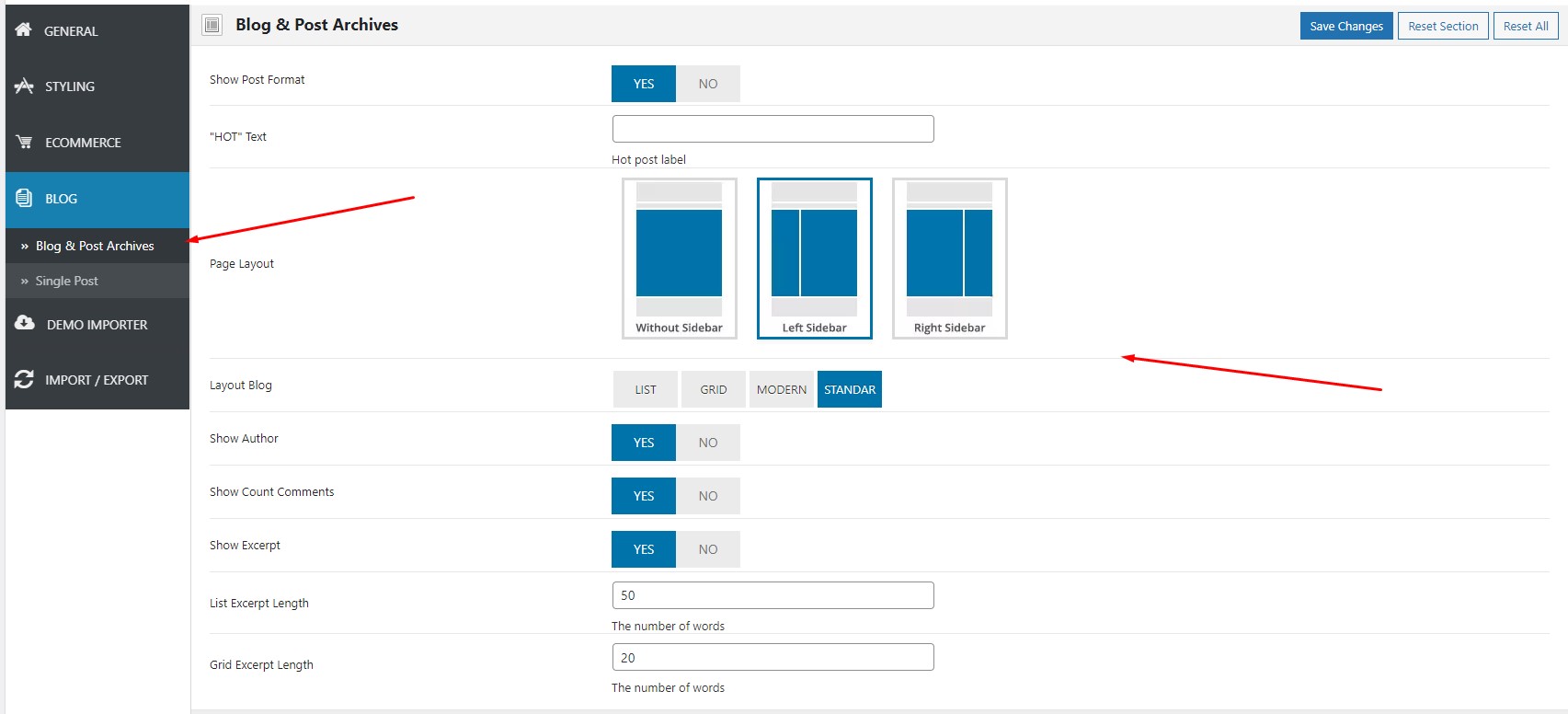
Task: Click the Page Layout label
Action: coord(242,264)
